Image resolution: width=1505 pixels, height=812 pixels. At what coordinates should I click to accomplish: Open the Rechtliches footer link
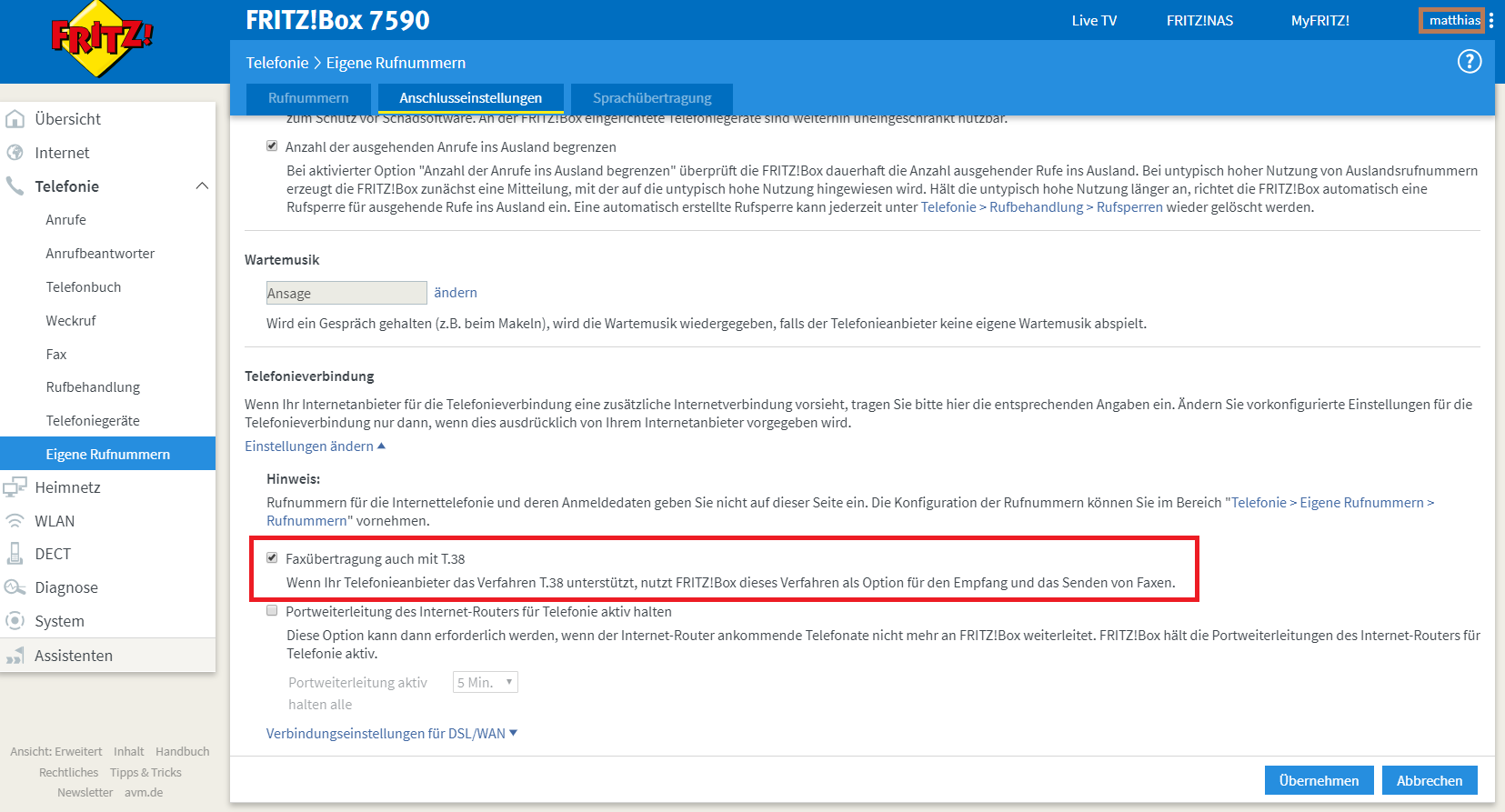69,773
